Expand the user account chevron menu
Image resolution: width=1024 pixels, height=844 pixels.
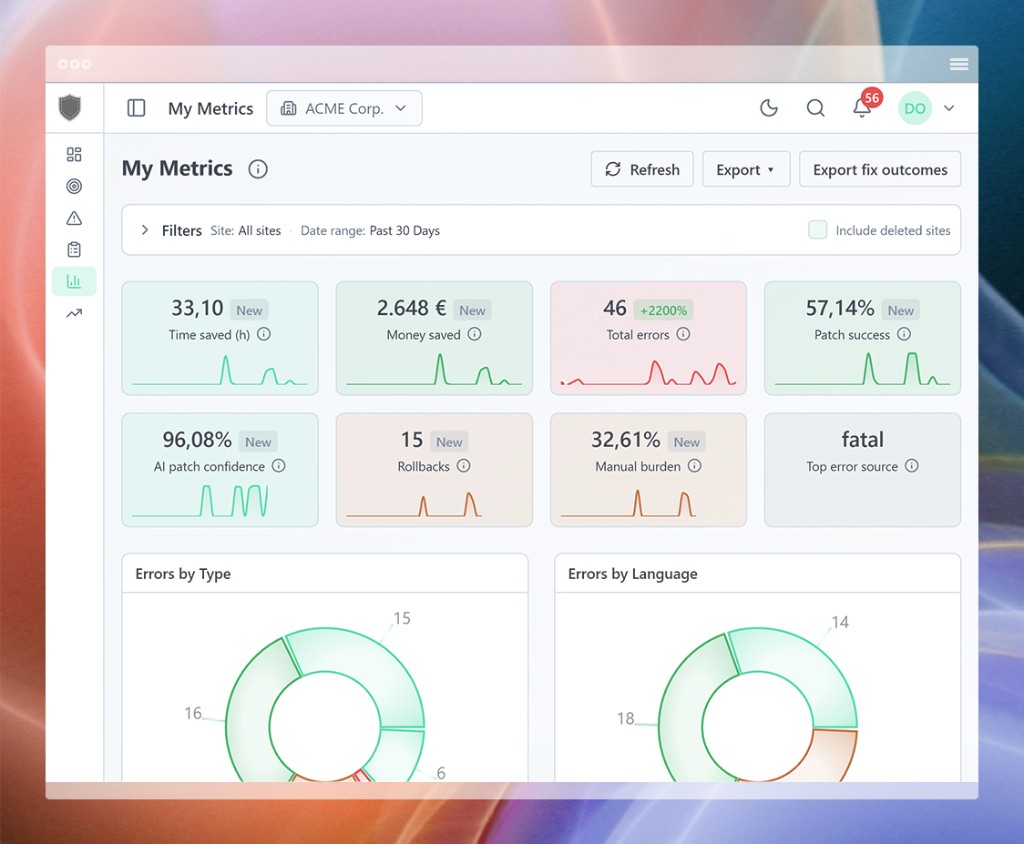pos(949,108)
